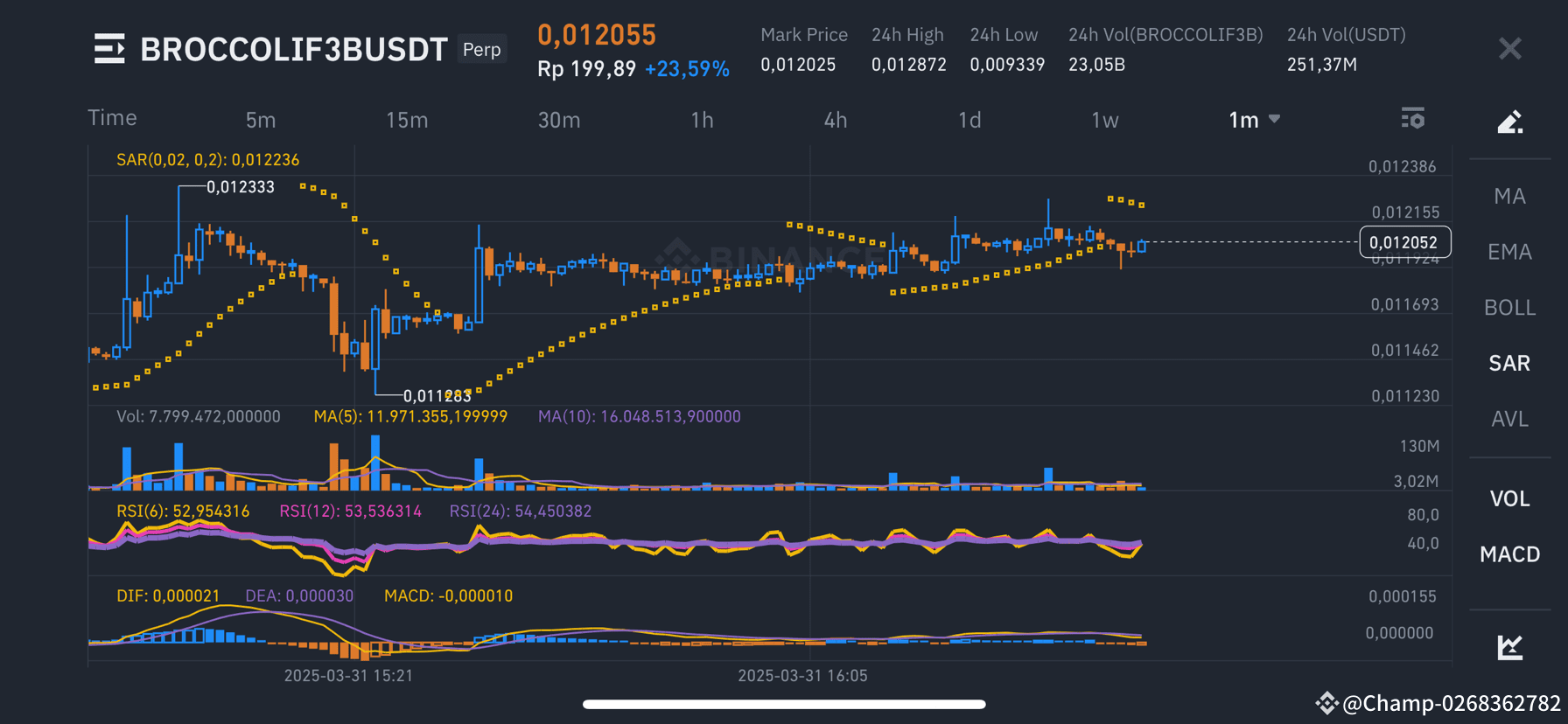Expand the 1m interval dropdown arrow
Image resolution: width=1568 pixels, height=724 pixels.
[1274, 119]
